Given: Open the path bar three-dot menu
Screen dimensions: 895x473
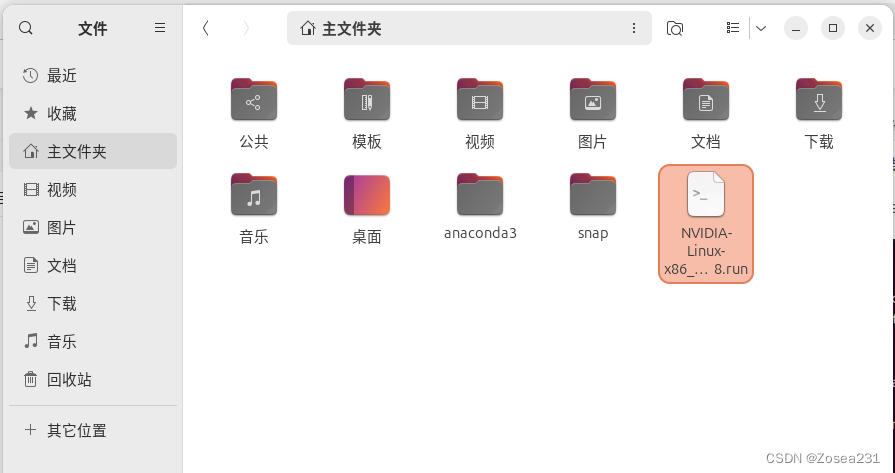Looking at the screenshot, I should pyautogui.click(x=634, y=29).
